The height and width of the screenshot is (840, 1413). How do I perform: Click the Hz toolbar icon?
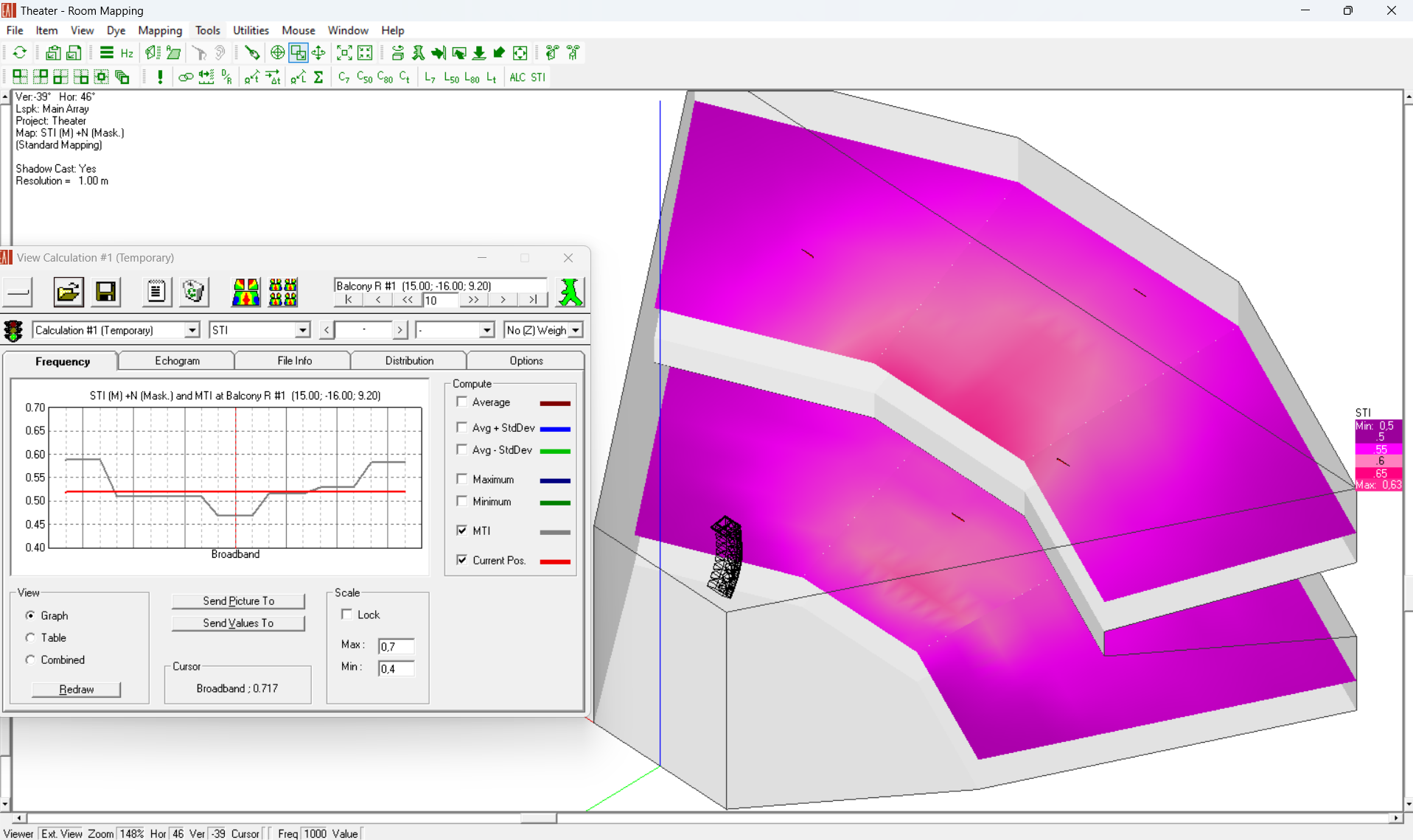pos(126,53)
